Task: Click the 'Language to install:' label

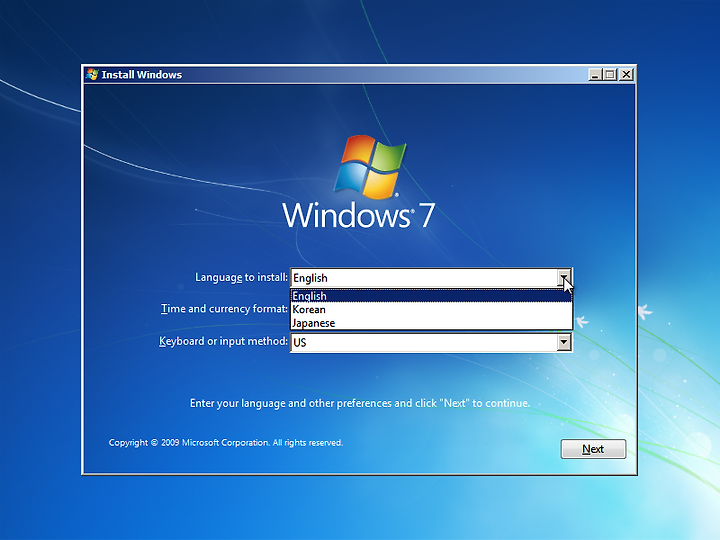Action: tap(241, 277)
